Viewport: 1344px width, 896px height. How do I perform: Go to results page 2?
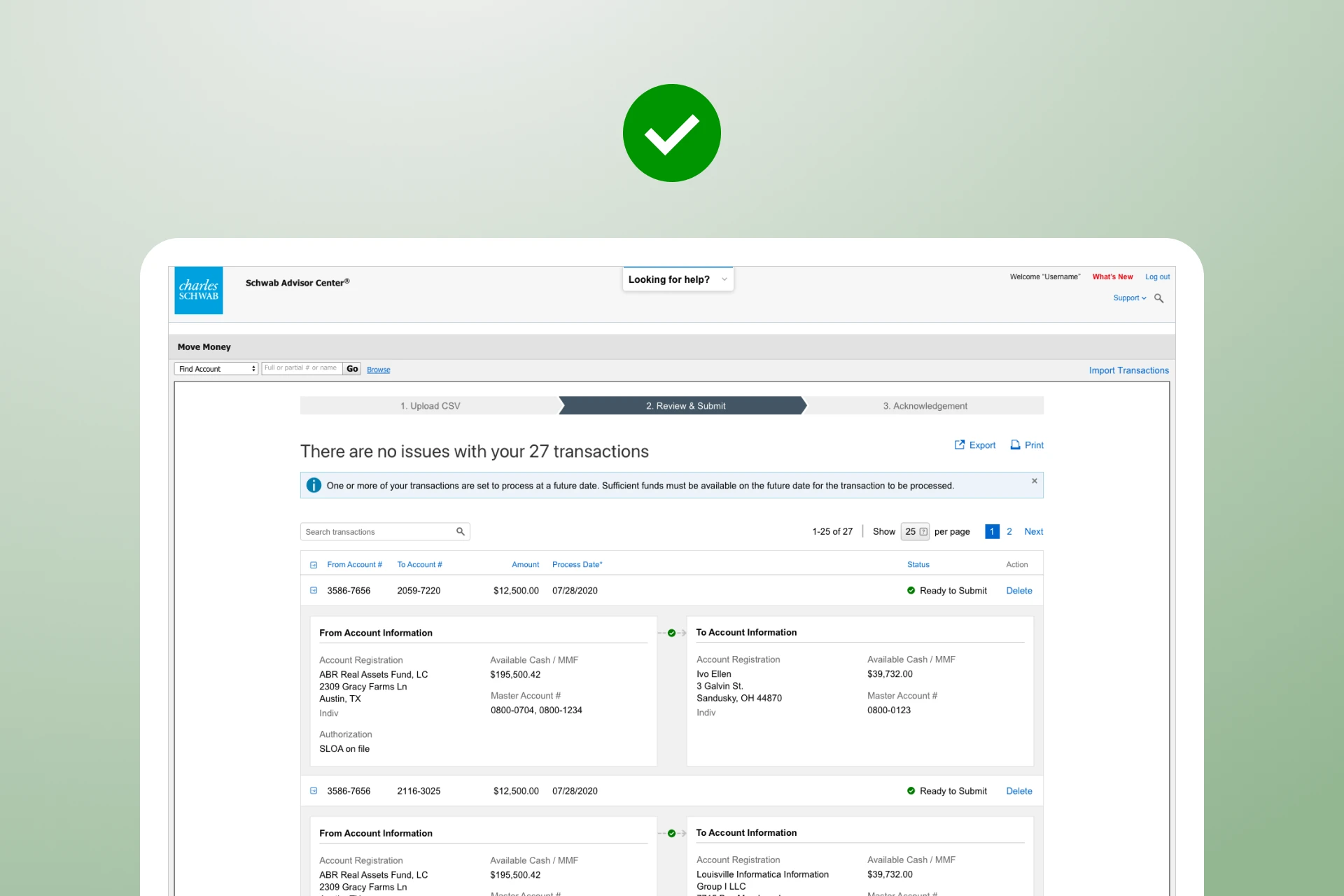(x=1009, y=531)
